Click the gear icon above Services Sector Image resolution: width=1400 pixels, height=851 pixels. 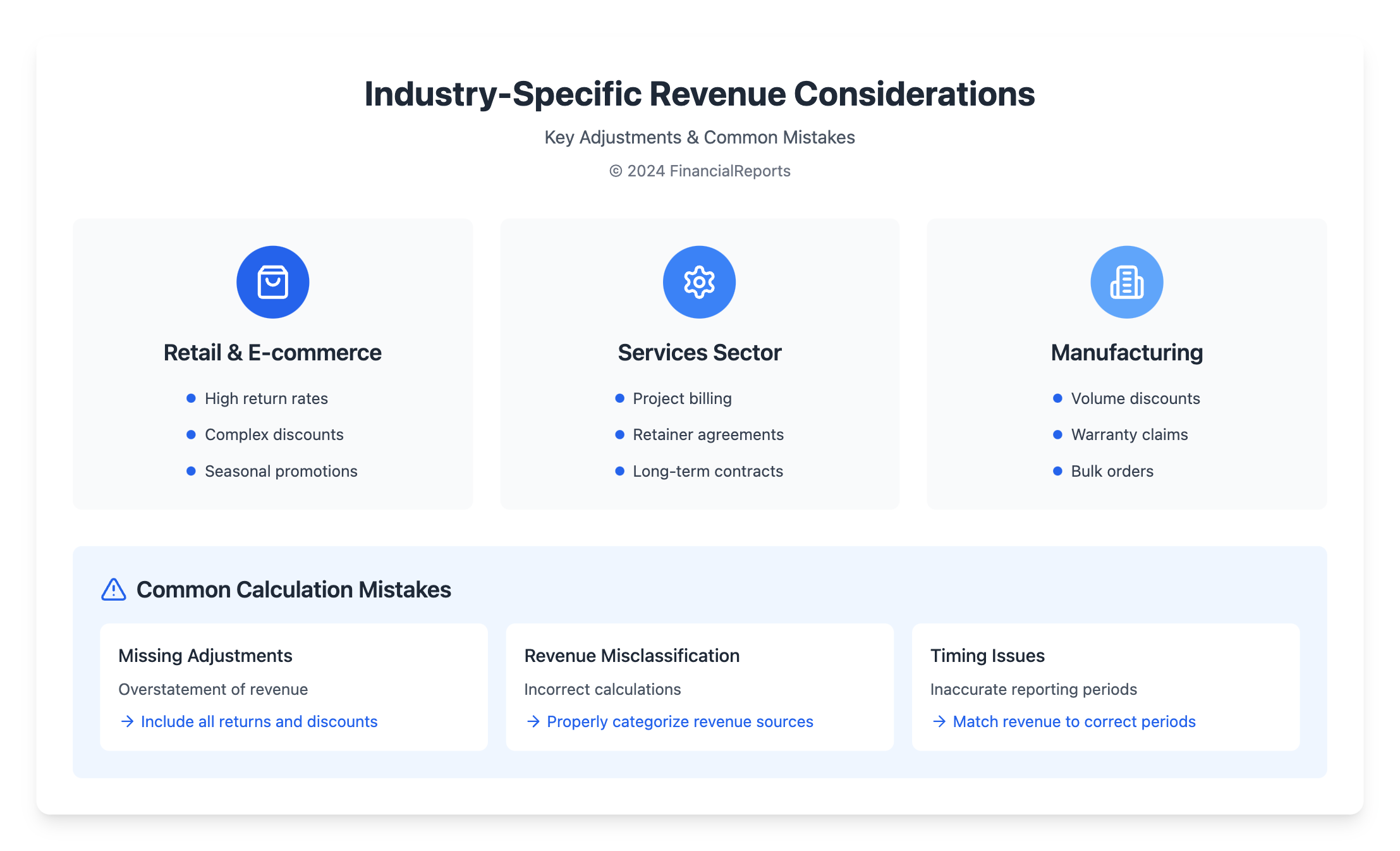(699, 282)
